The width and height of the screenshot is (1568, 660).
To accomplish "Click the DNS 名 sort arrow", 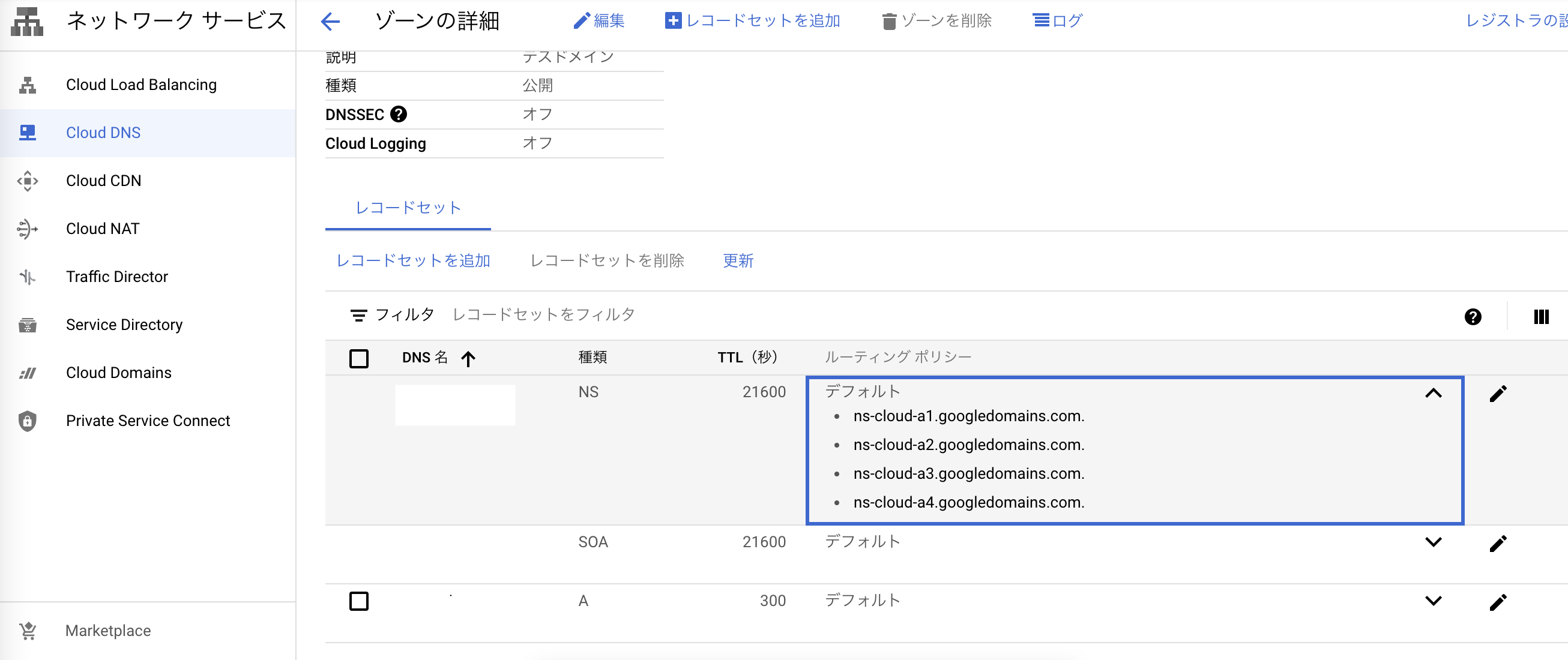I will coord(468,359).
